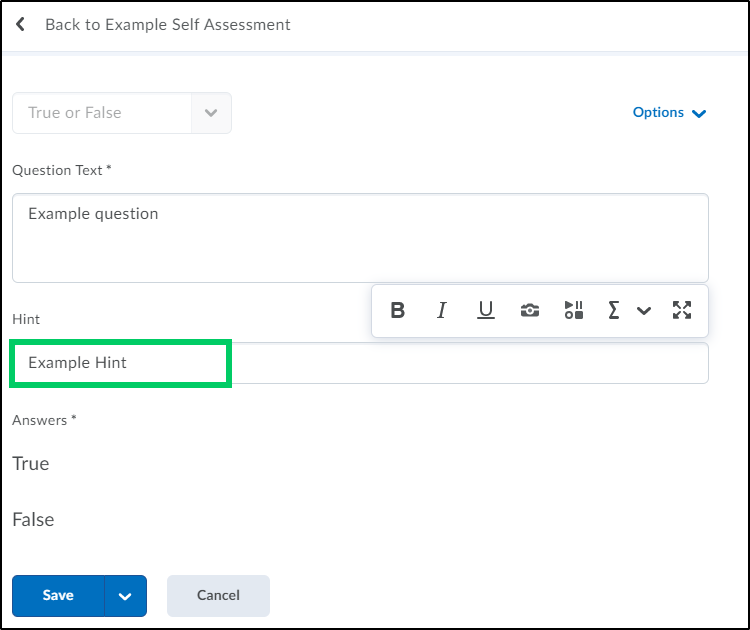This screenshot has height=630, width=750.
Task: Toggle Underline formatting icon
Action: point(485,310)
